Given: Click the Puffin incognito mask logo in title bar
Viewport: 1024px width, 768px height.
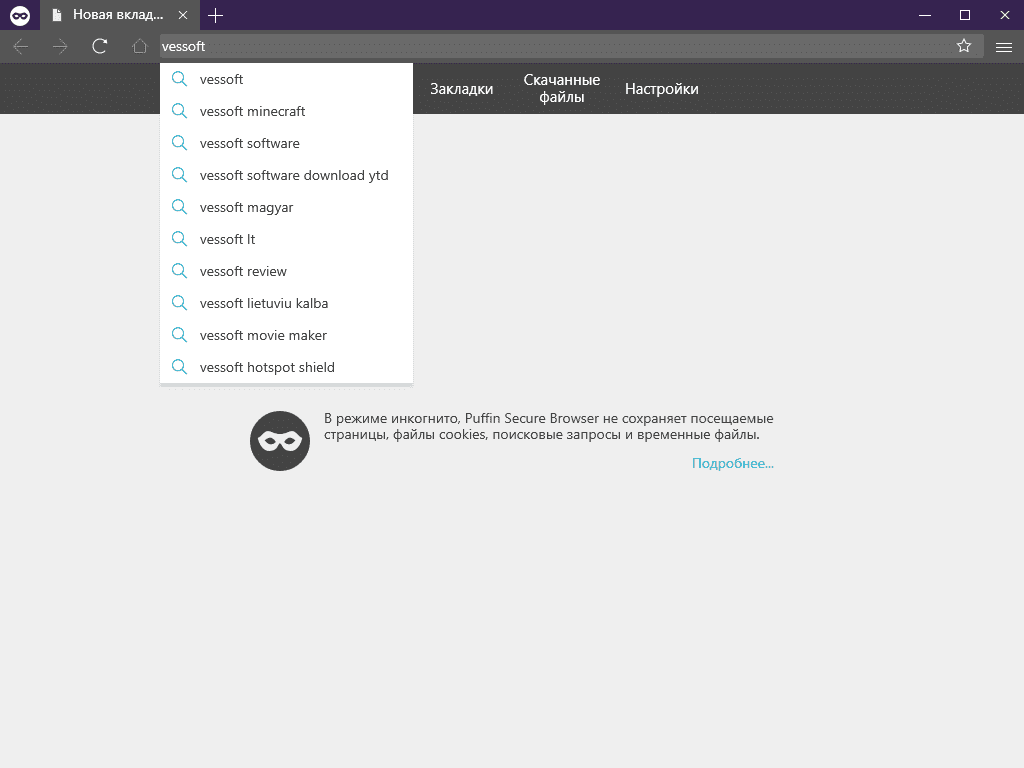Looking at the screenshot, I should click(x=20, y=16).
